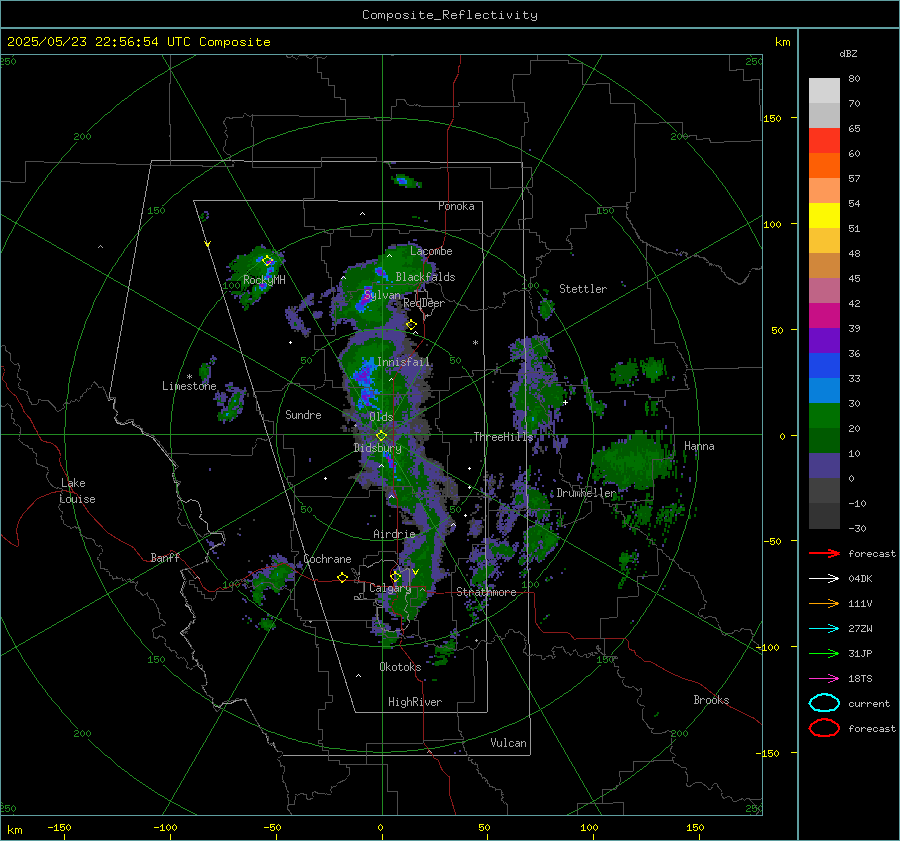900x841 pixels.
Task: Click the light blue swatch between 33 and 30
Action: click(824, 391)
